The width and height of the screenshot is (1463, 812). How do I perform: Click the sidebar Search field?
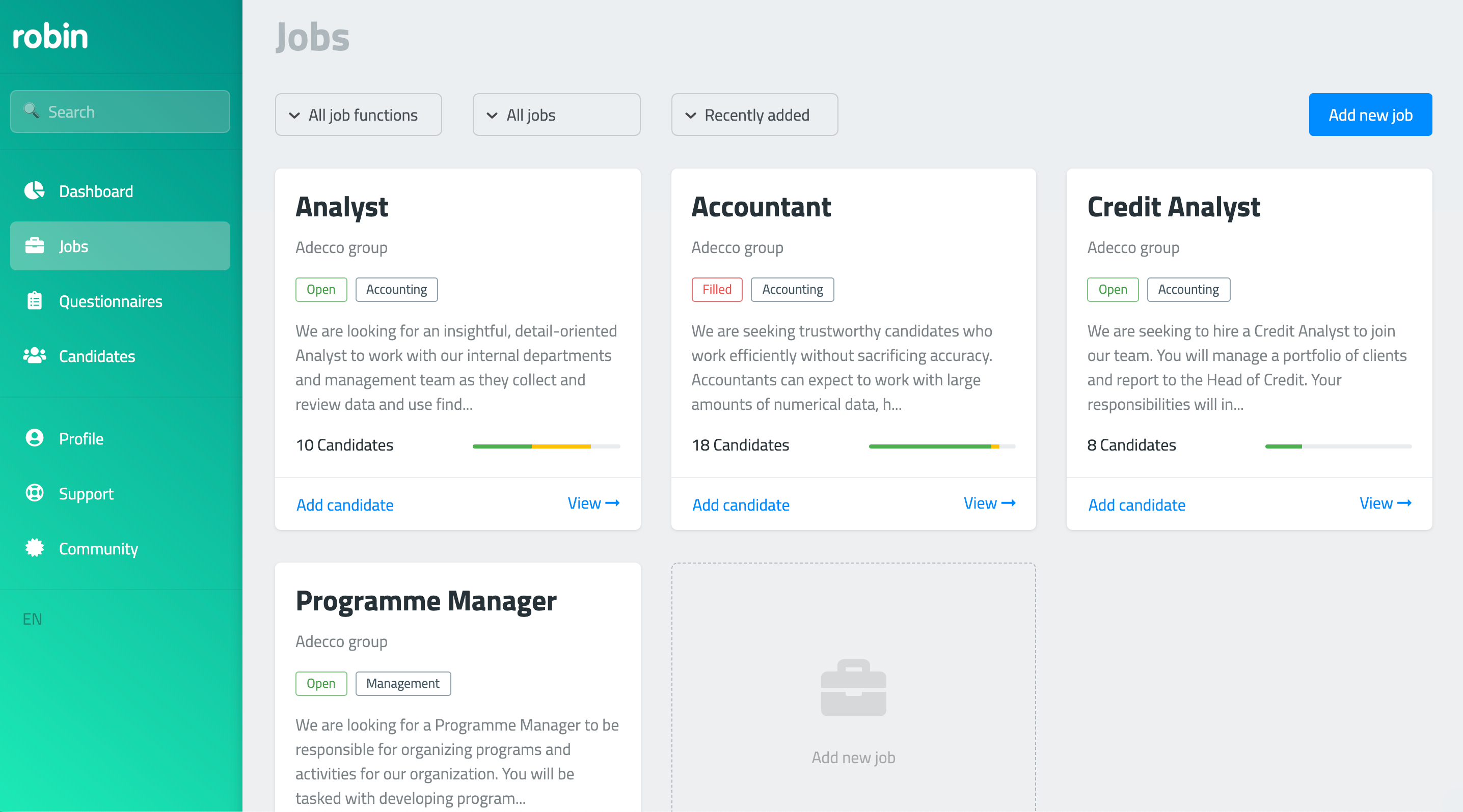[x=120, y=111]
